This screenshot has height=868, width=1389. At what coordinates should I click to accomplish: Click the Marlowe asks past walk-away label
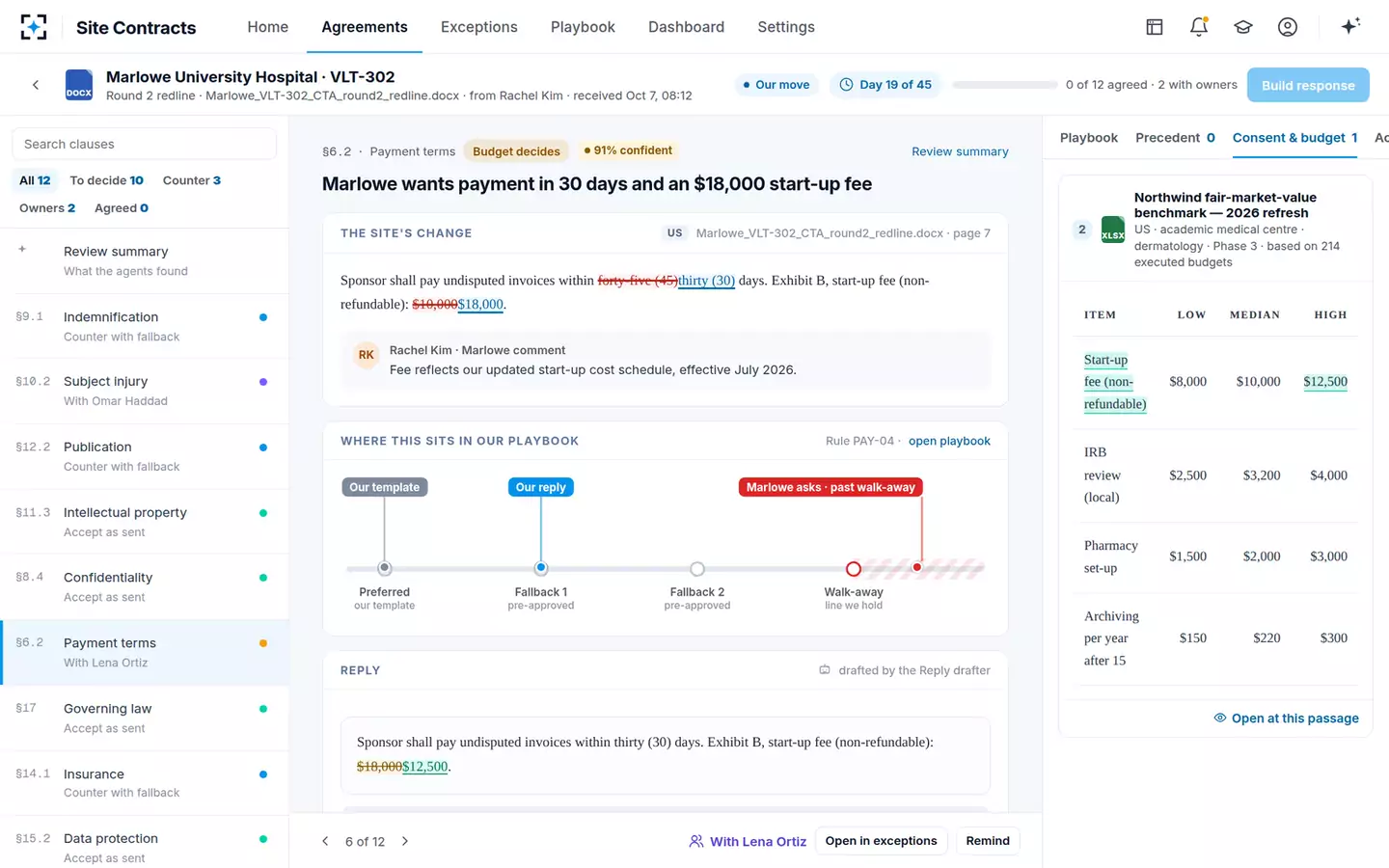(831, 487)
